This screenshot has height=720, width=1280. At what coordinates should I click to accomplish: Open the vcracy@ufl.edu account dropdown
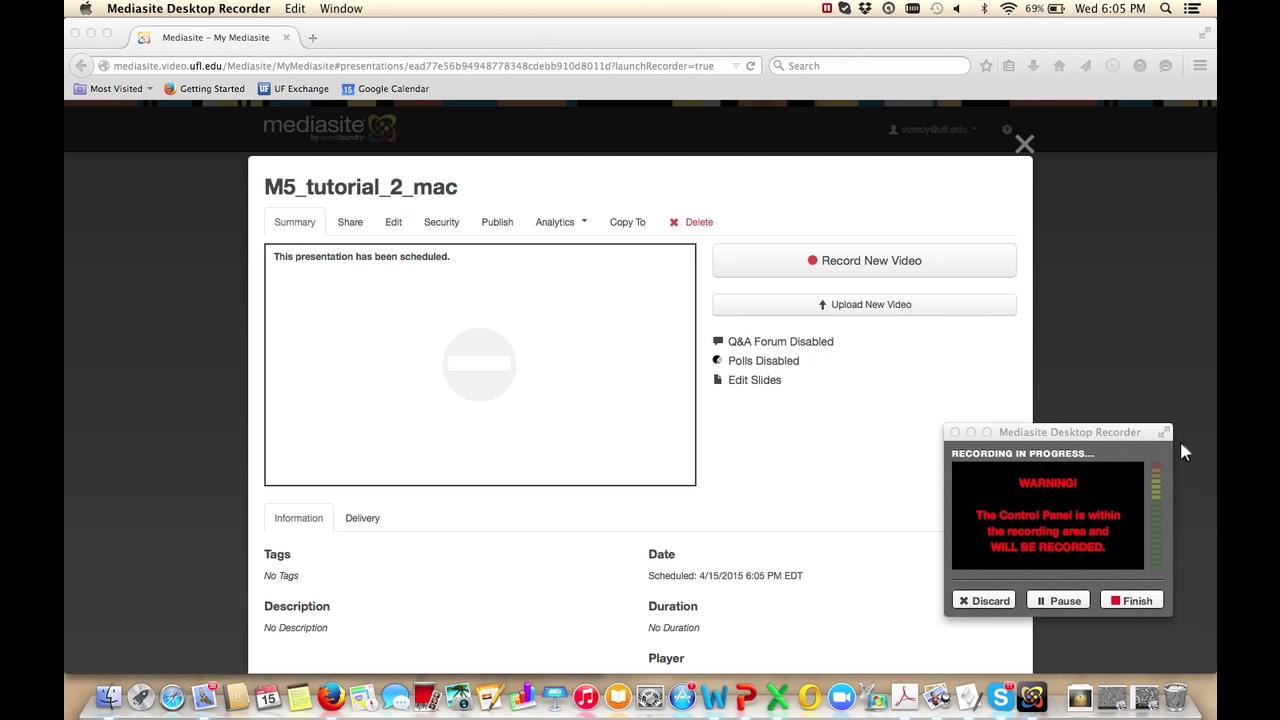point(932,129)
